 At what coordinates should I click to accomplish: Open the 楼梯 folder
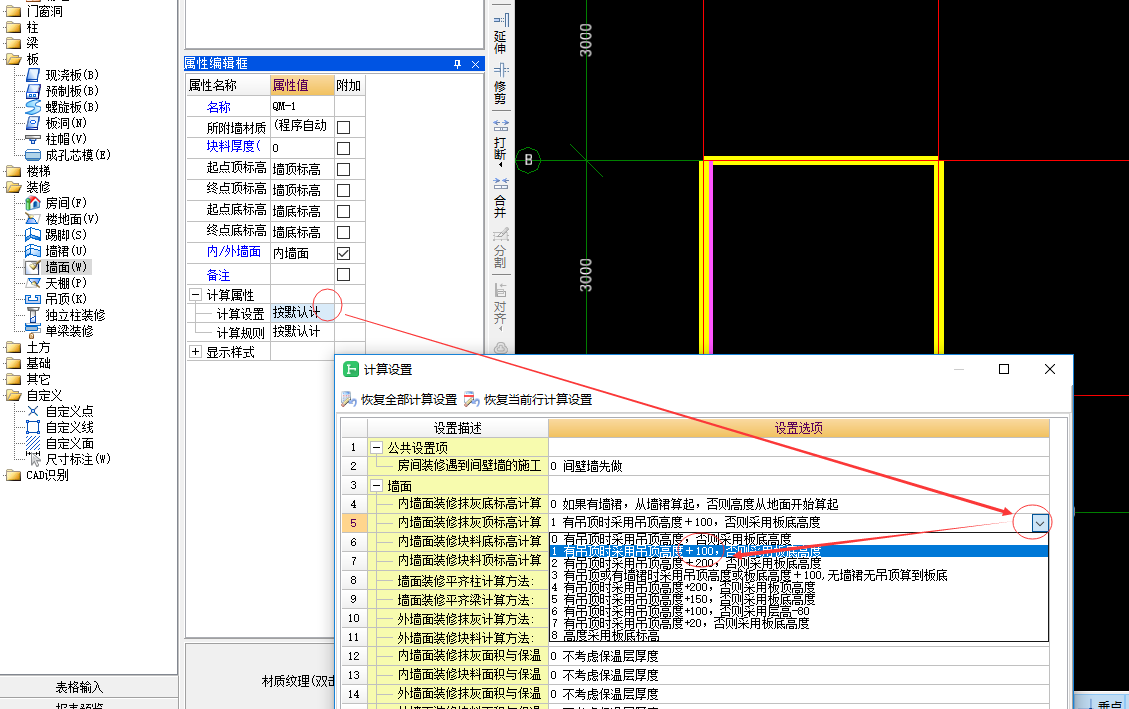click(13, 171)
